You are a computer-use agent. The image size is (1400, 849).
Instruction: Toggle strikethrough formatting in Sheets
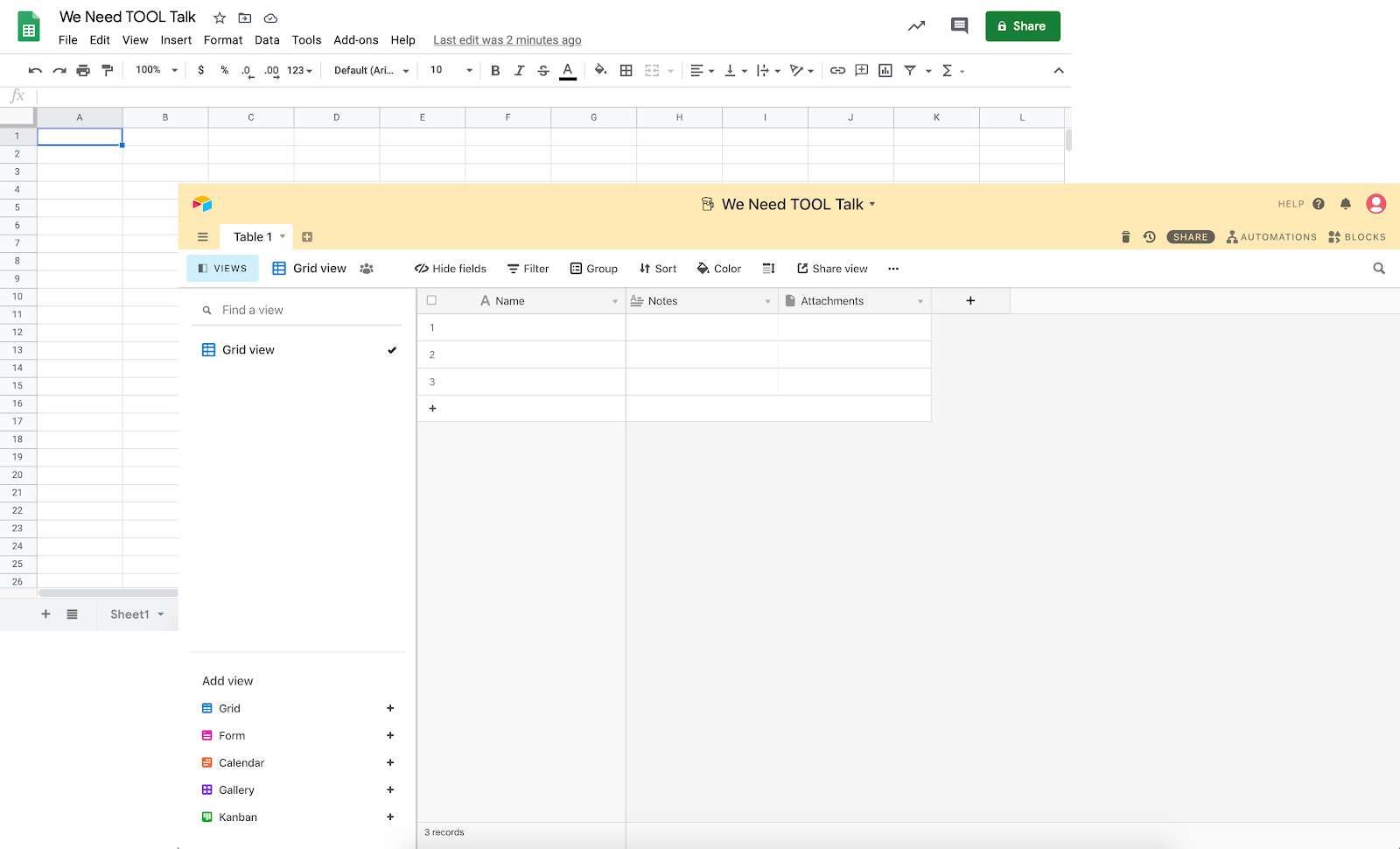pyautogui.click(x=543, y=70)
